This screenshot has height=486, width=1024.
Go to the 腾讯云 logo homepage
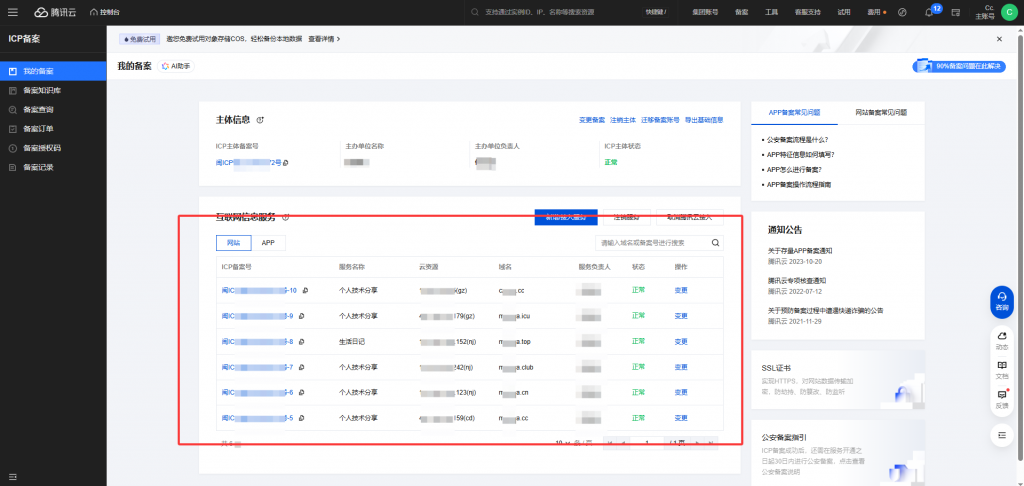click(56, 12)
